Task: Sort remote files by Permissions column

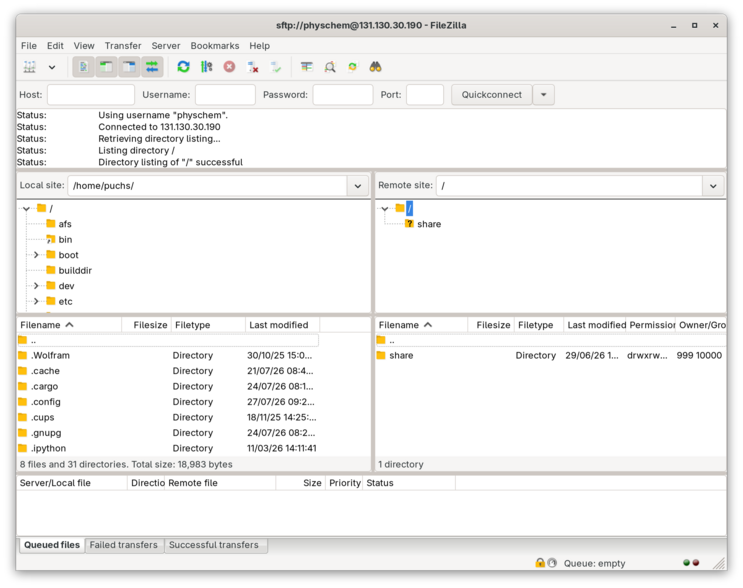Action: click(650, 325)
